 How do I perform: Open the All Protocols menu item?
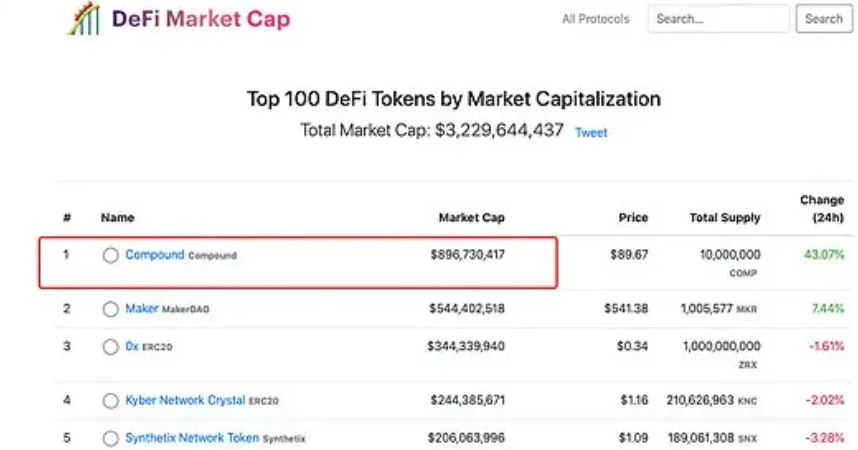click(595, 19)
